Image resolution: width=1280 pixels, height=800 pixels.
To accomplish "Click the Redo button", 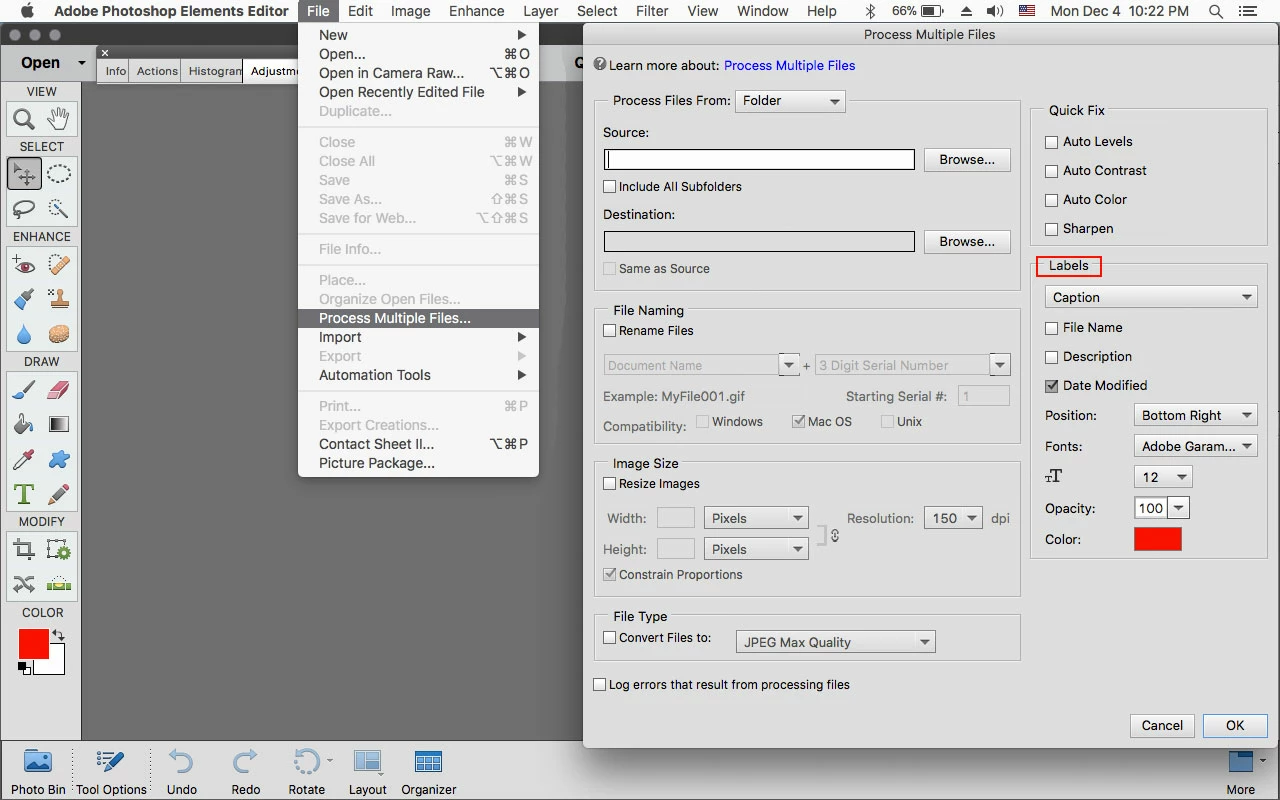I will [246, 771].
